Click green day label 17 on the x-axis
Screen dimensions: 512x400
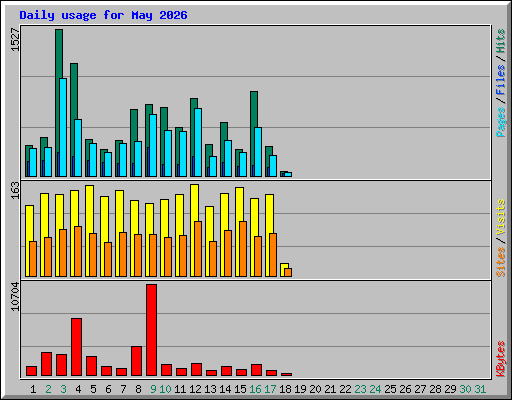pos(270,389)
